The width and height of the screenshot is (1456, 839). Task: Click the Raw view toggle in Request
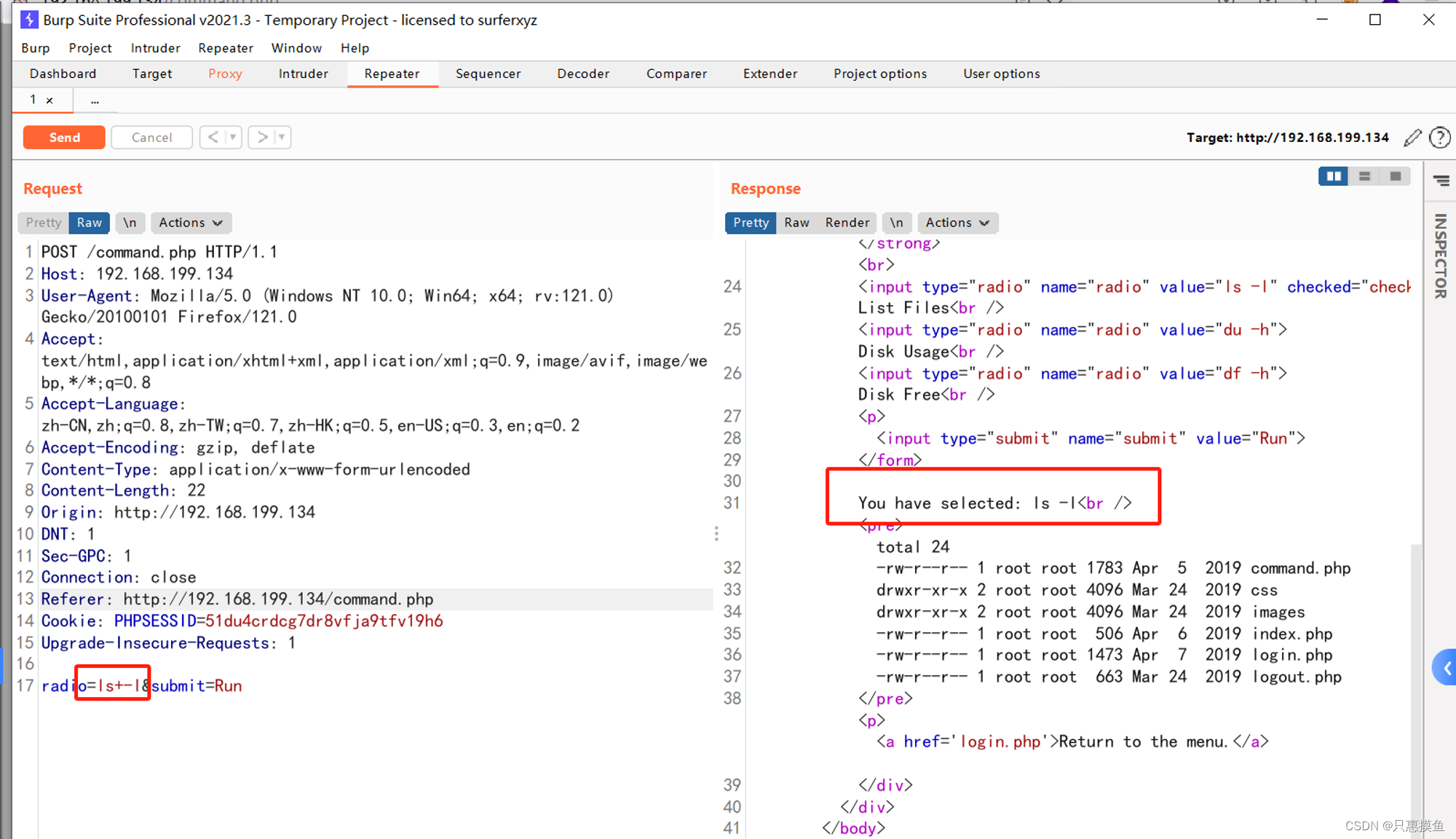click(x=90, y=222)
